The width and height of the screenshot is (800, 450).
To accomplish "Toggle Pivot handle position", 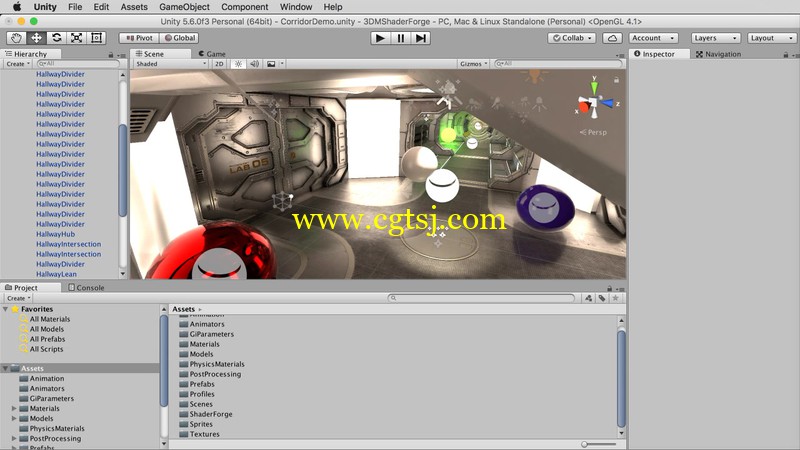I will tap(139, 38).
